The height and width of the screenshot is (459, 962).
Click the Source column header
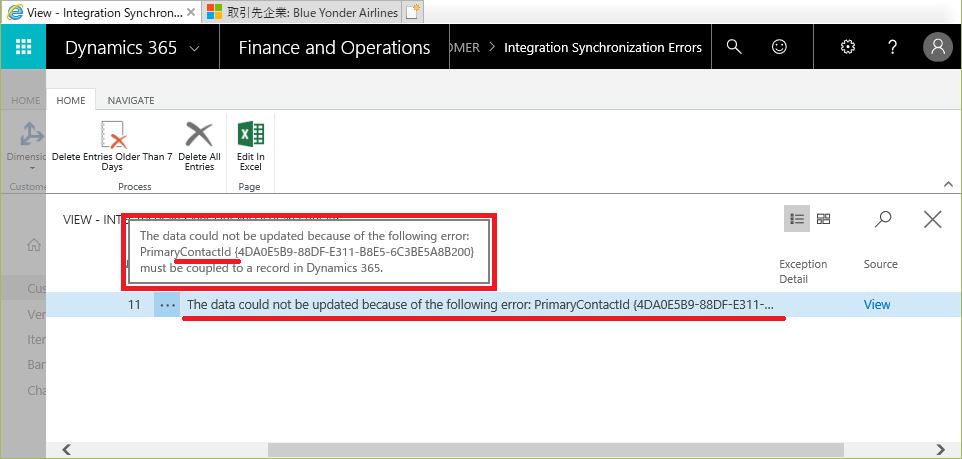(x=880, y=264)
